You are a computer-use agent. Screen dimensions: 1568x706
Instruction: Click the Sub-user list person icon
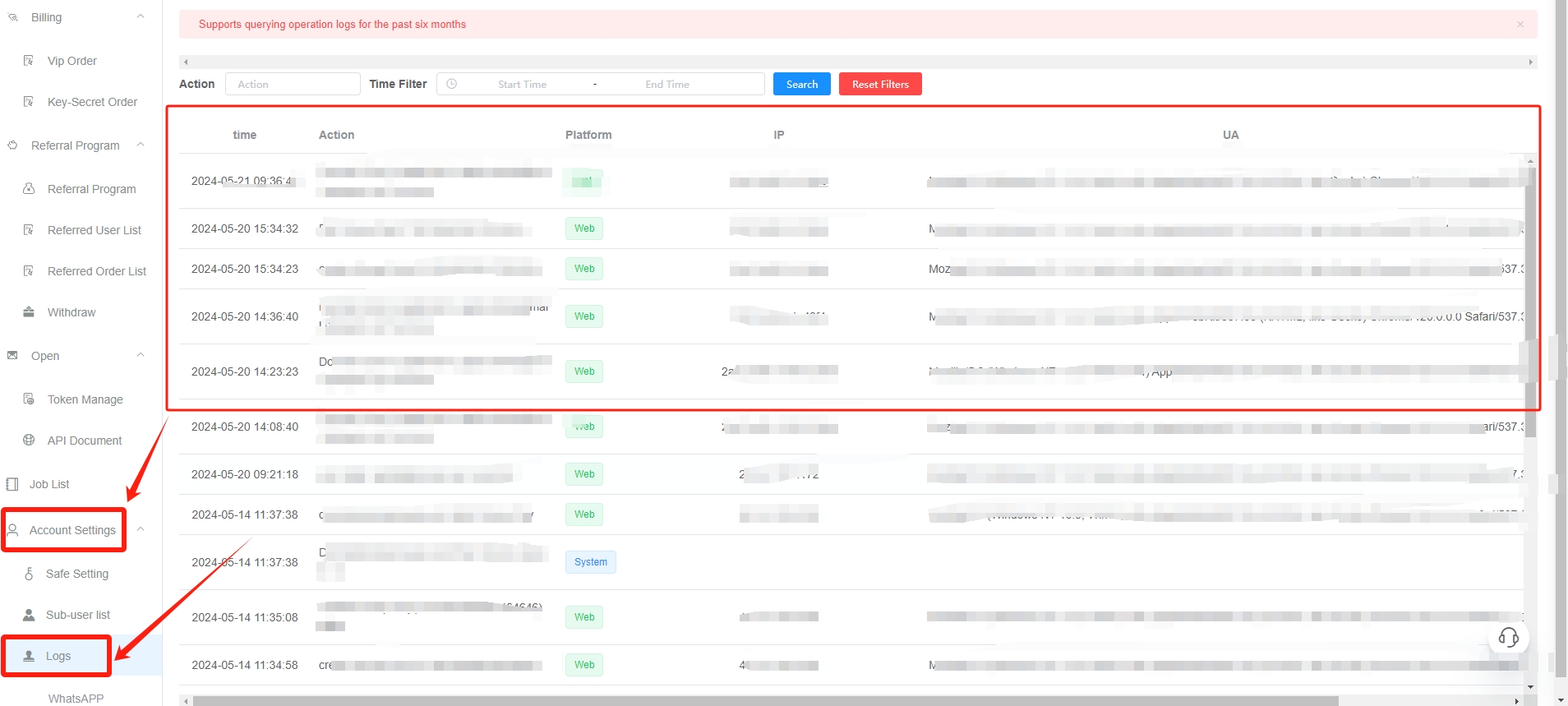pyautogui.click(x=29, y=615)
